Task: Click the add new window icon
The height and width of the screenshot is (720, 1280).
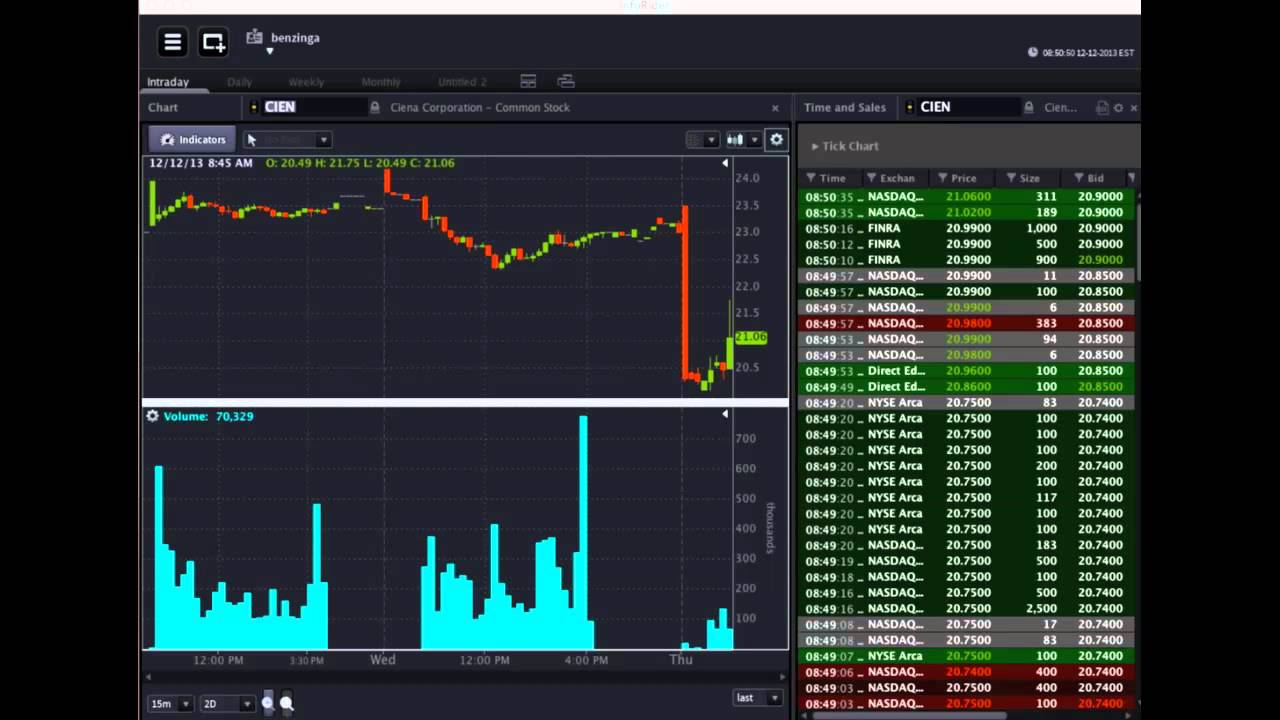Action: click(x=213, y=42)
